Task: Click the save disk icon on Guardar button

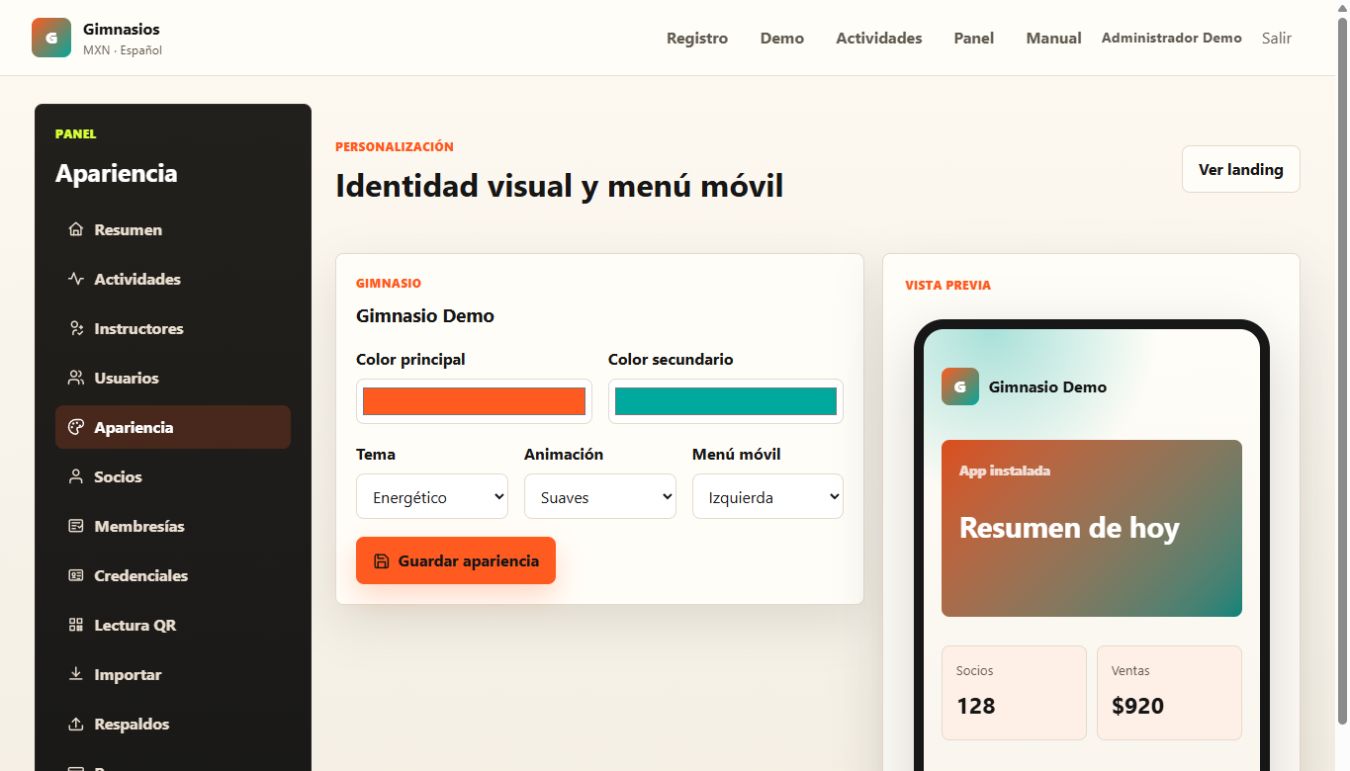Action: click(x=381, y=561)
